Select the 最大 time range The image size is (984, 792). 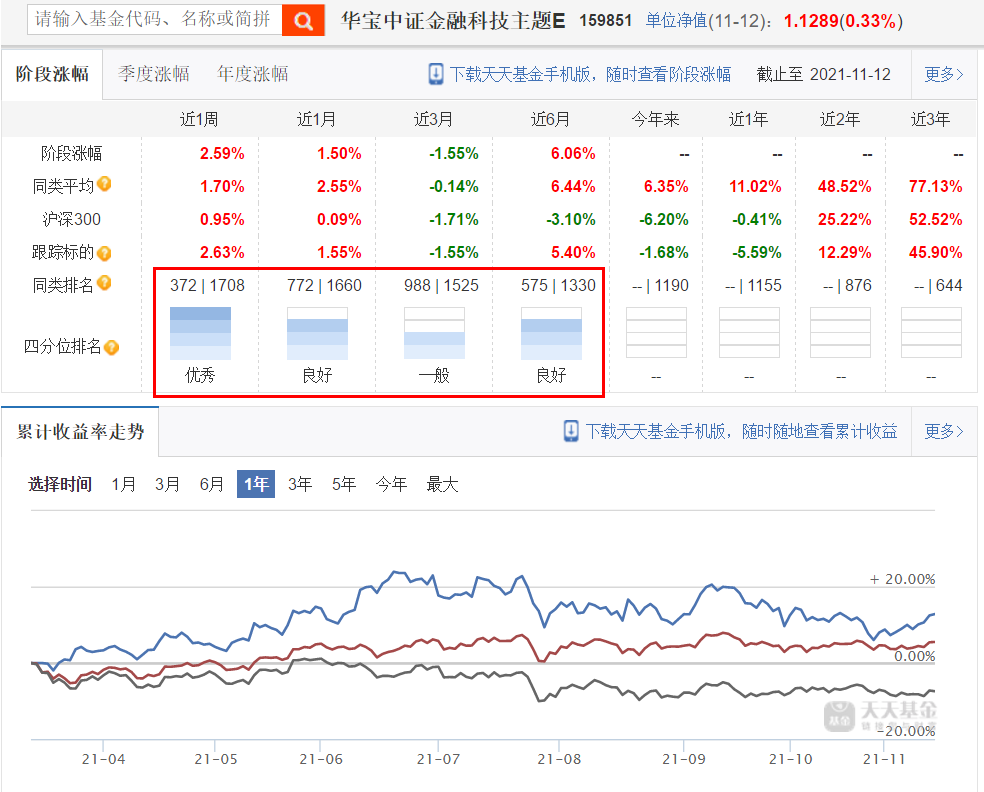tap(442, 484)
